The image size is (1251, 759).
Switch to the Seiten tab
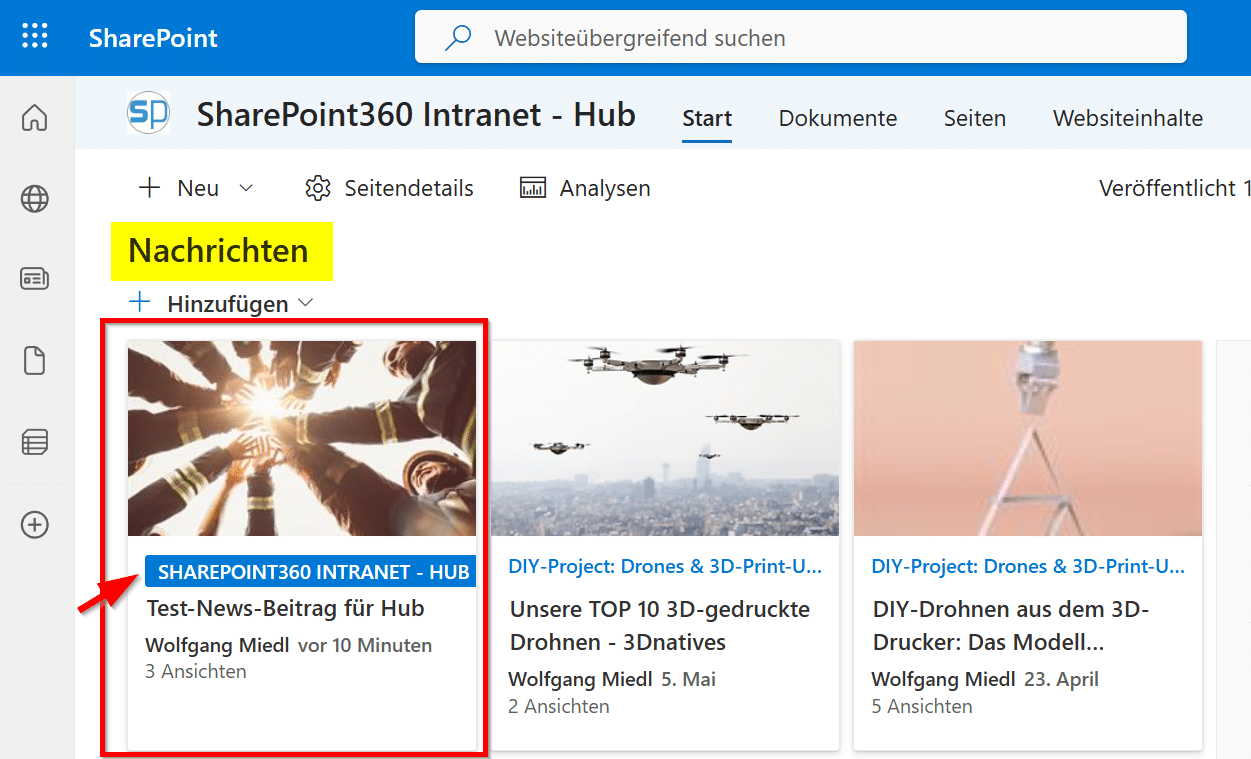(974, 118)
